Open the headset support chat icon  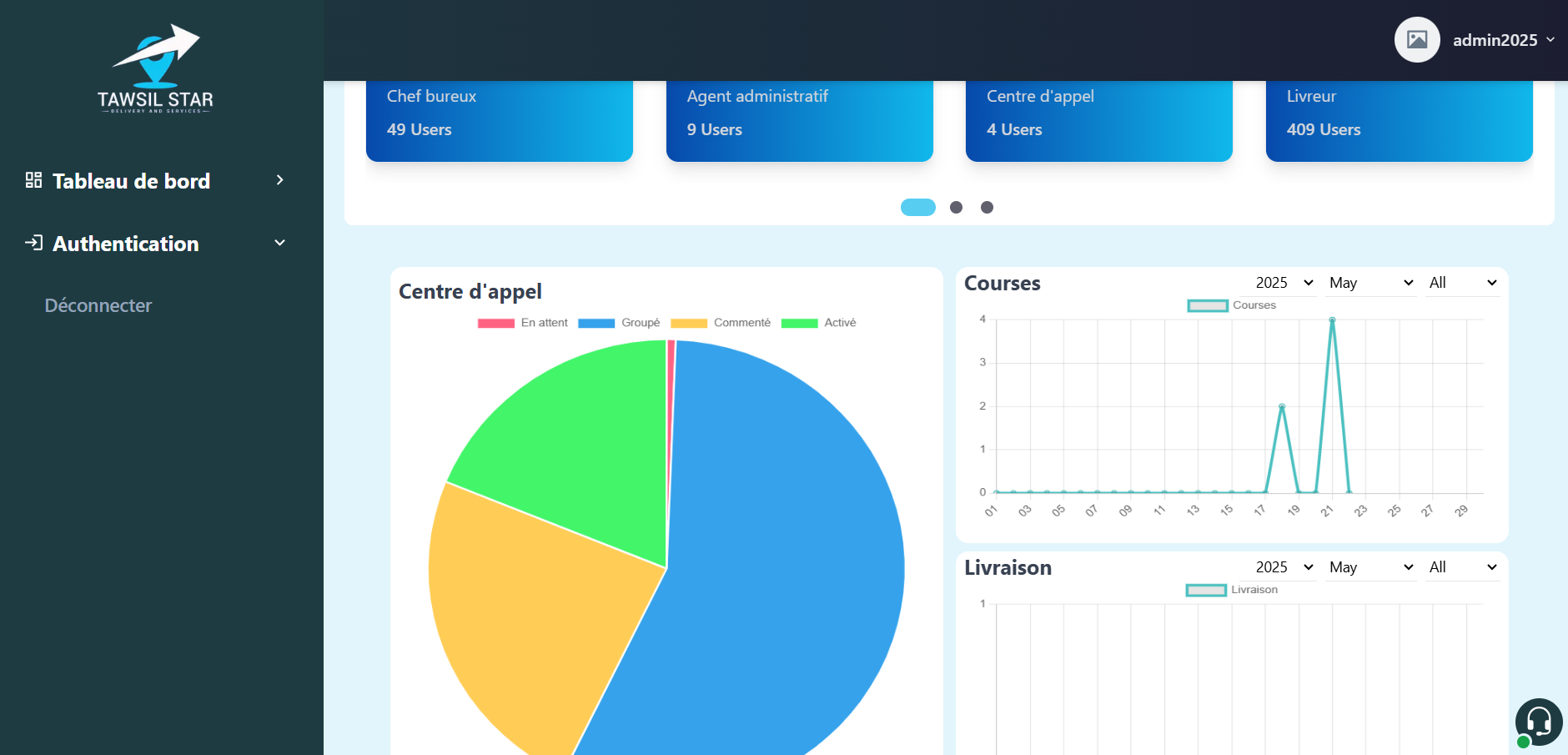point(1539,722)
